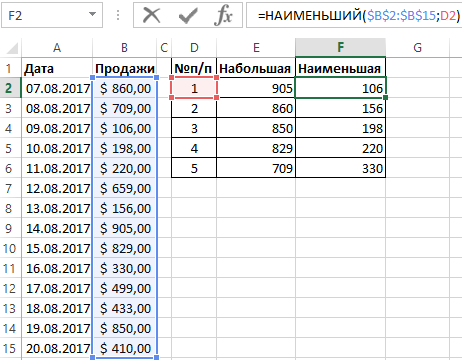Select cell D4 with number 3

(194, 128)
